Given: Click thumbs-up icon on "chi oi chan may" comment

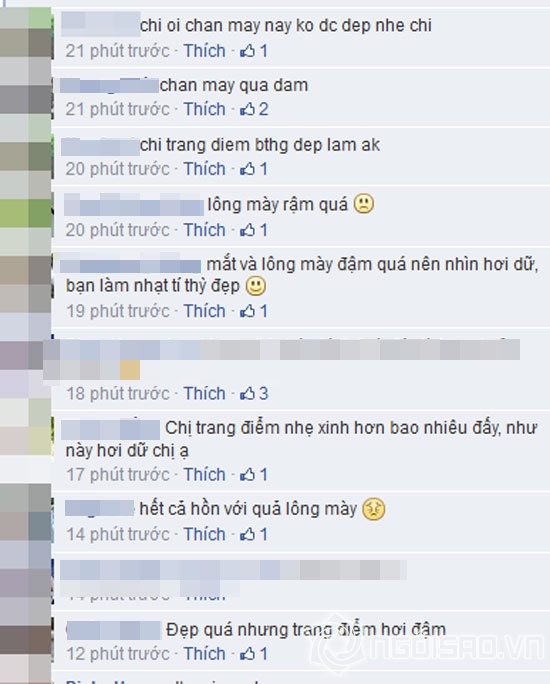Looking at the screenshot, I should [247, 51].
